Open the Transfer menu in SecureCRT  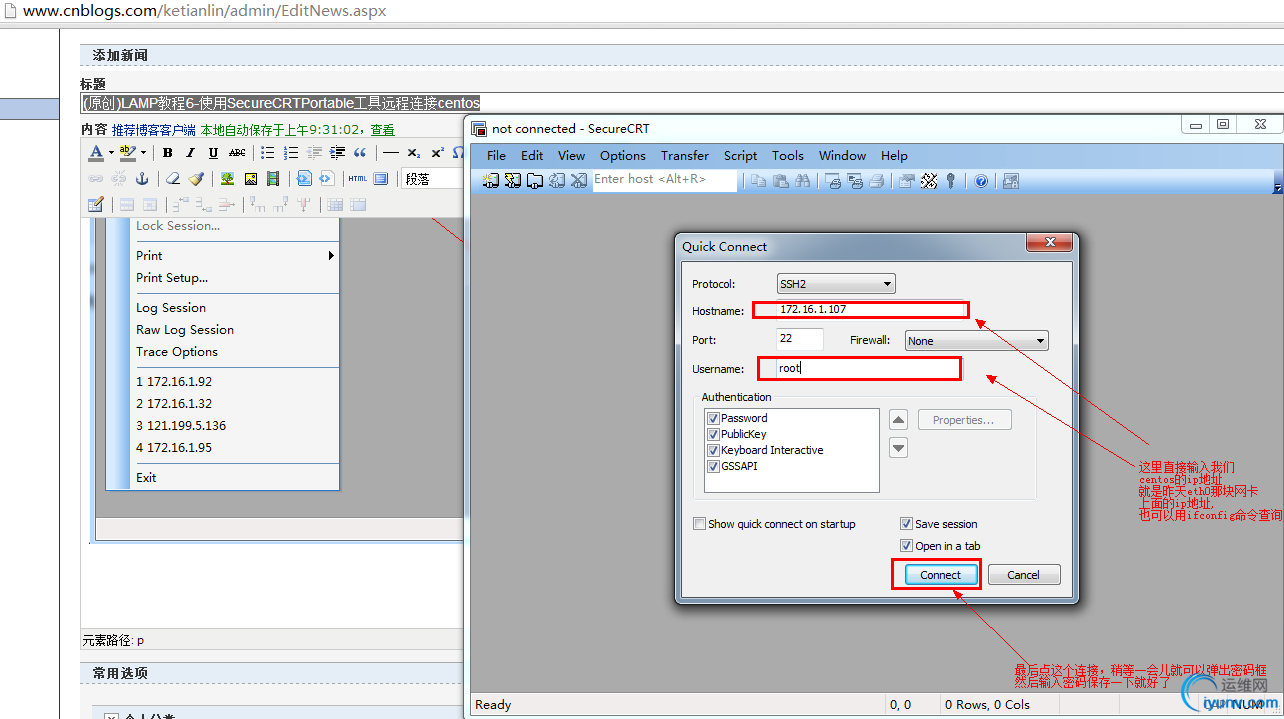click(x=684, y=155)
